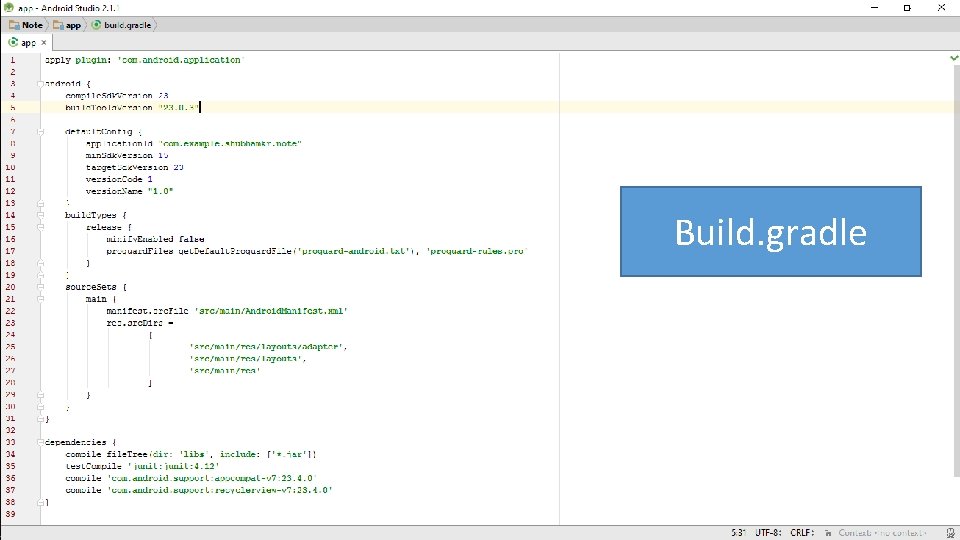Click the applicationId line
The image size is (960, 540).
coord(193,143)
